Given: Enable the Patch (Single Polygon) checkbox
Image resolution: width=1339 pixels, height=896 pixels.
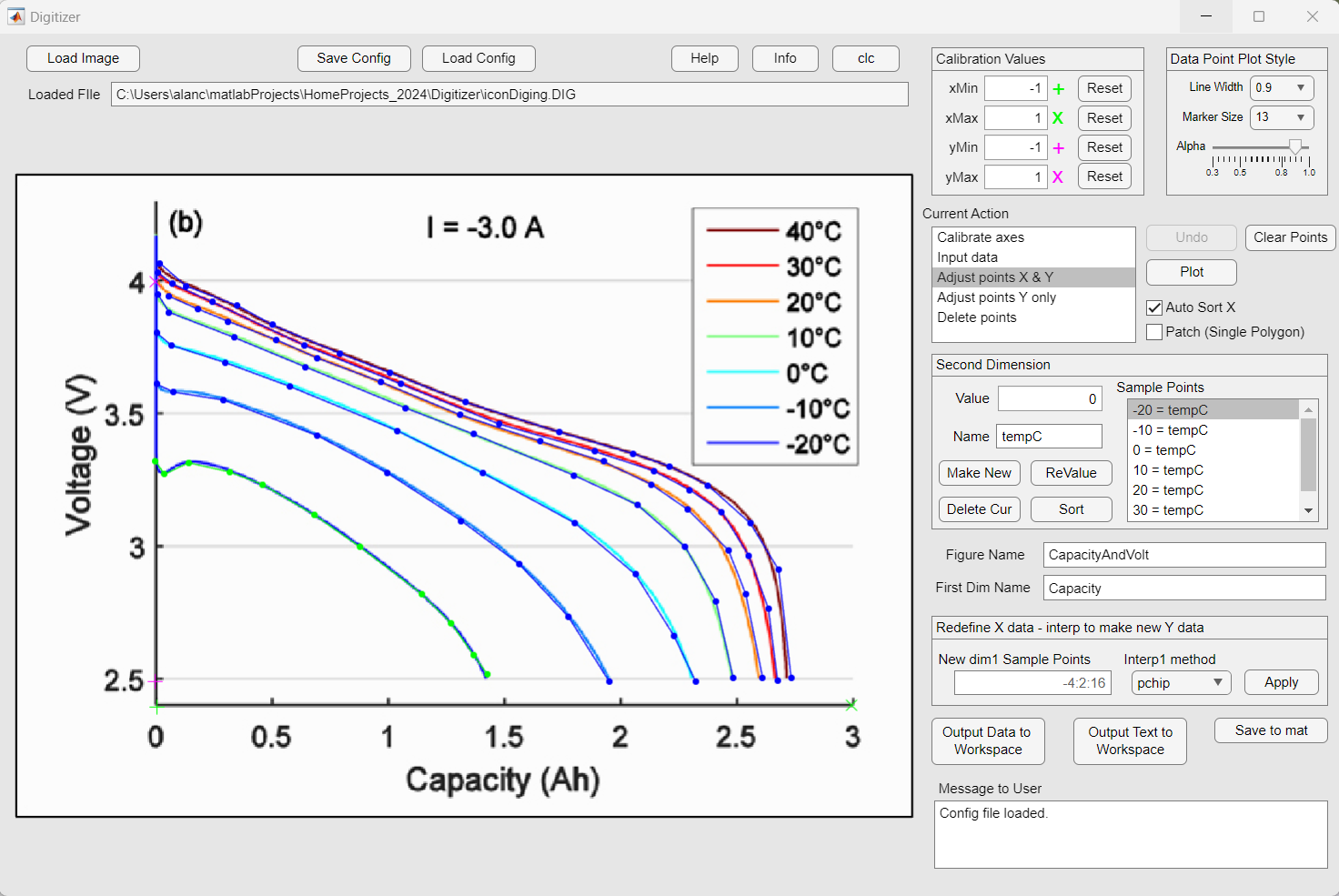Looking at the screenshot, I should (1154, 332).
